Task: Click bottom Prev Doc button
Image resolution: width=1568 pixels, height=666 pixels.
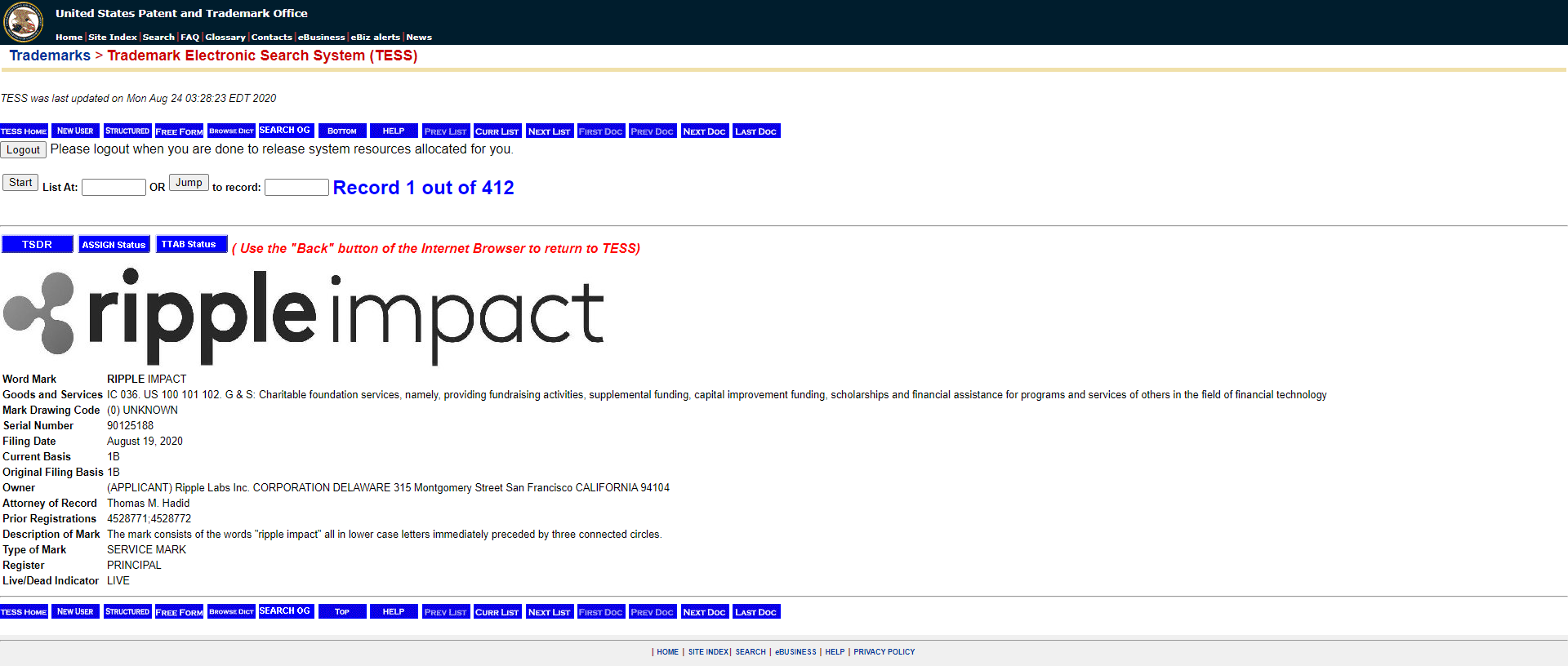Action: point(653,611)
